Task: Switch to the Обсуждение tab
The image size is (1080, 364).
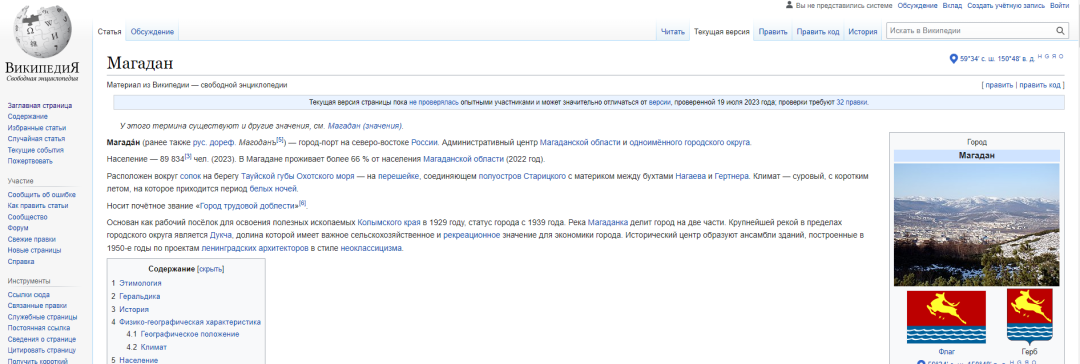Action: (152, 32)
